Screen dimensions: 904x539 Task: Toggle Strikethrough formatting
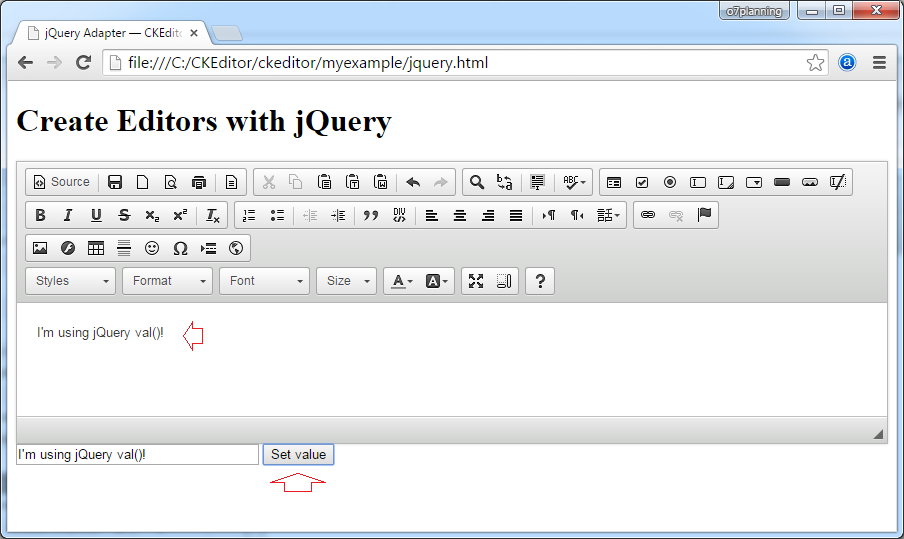[x=124, y=215]
